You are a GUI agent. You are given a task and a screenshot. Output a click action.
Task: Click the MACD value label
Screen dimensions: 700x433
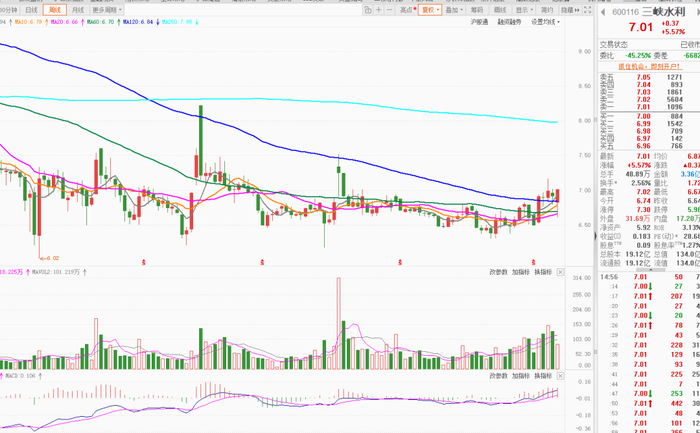pyautogui.click(x=19, y=376)
